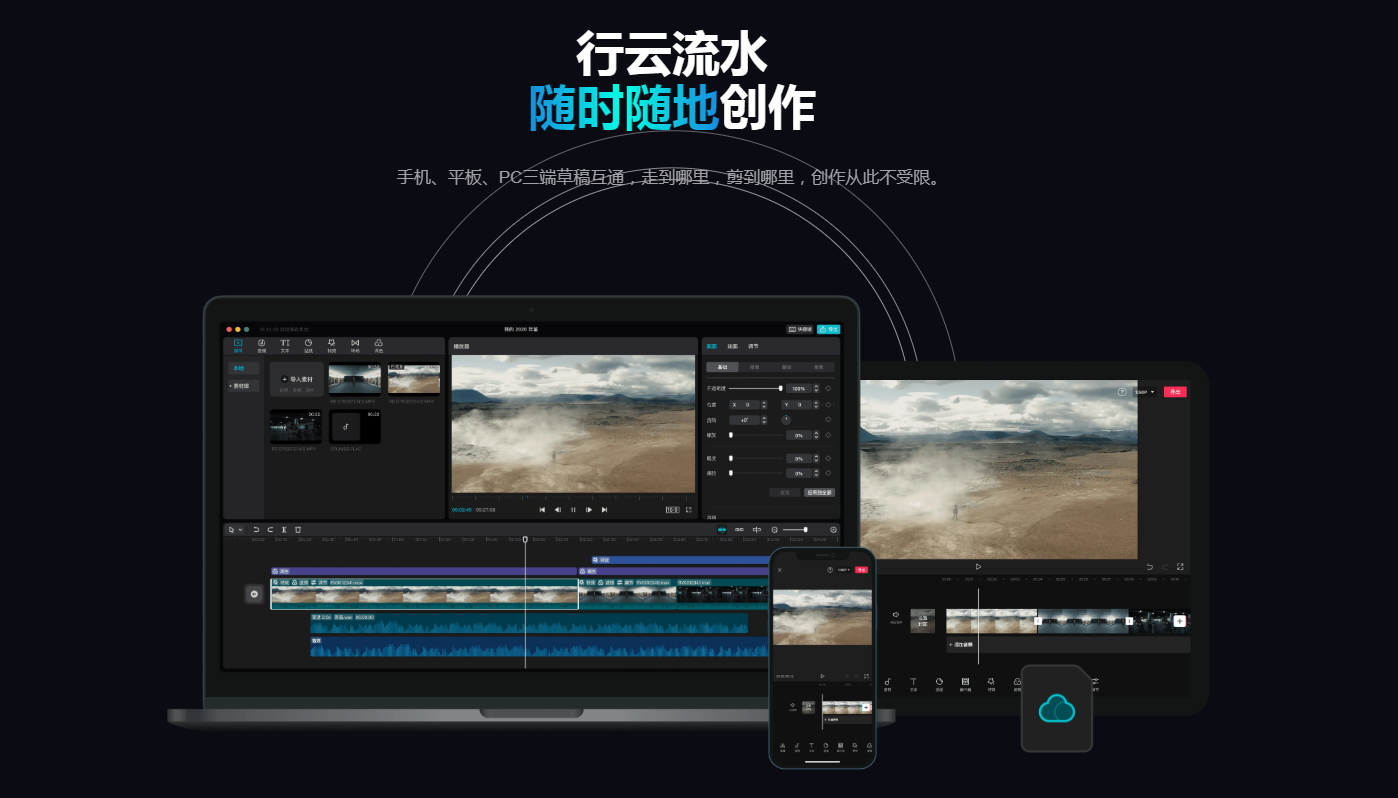Switch to the second properties tab
Screen dimensions: 1398x798
[732, 346]
